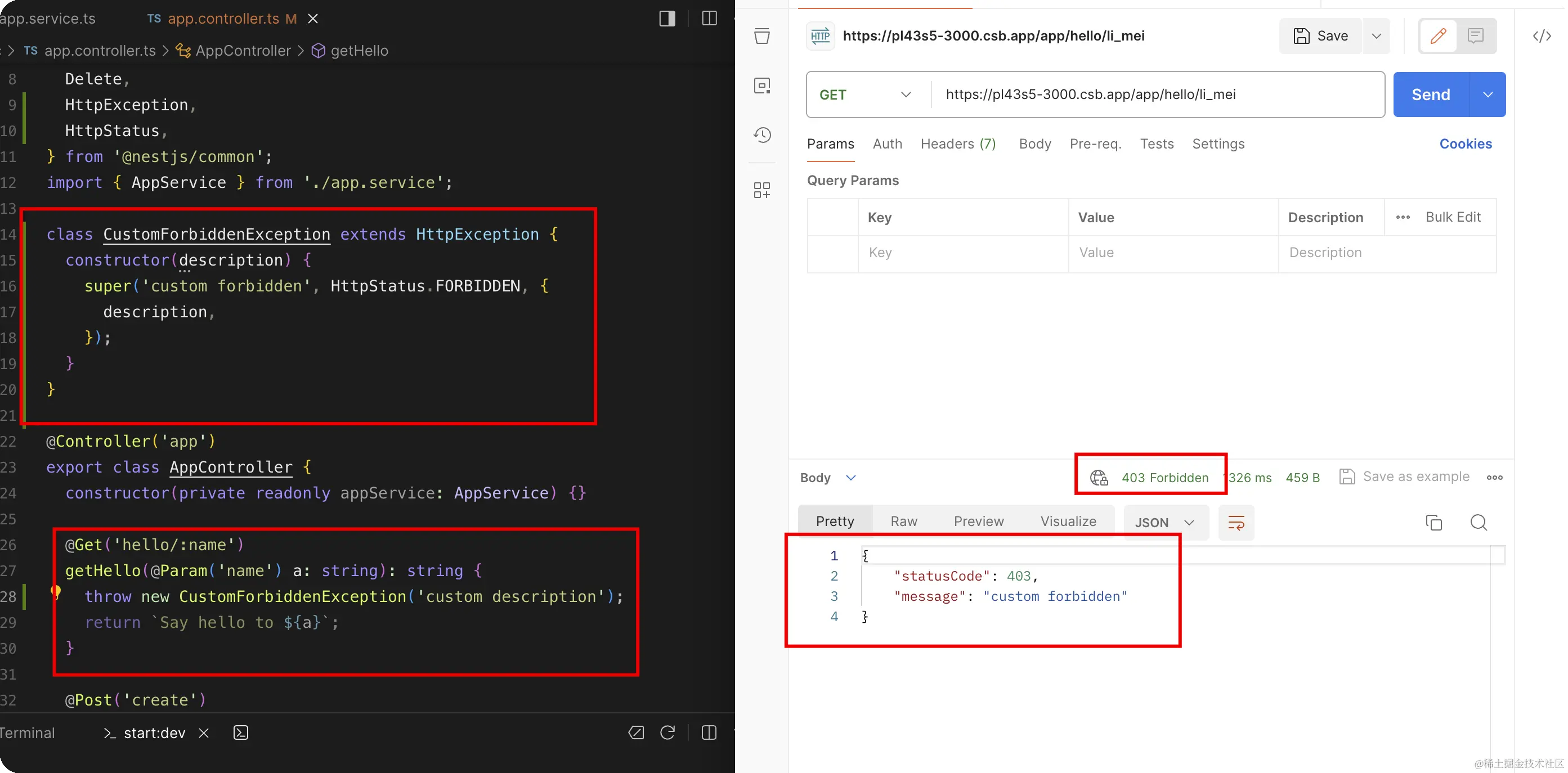Open the GET method dropdown
The image size is (1568, 773).
[866, 95]
